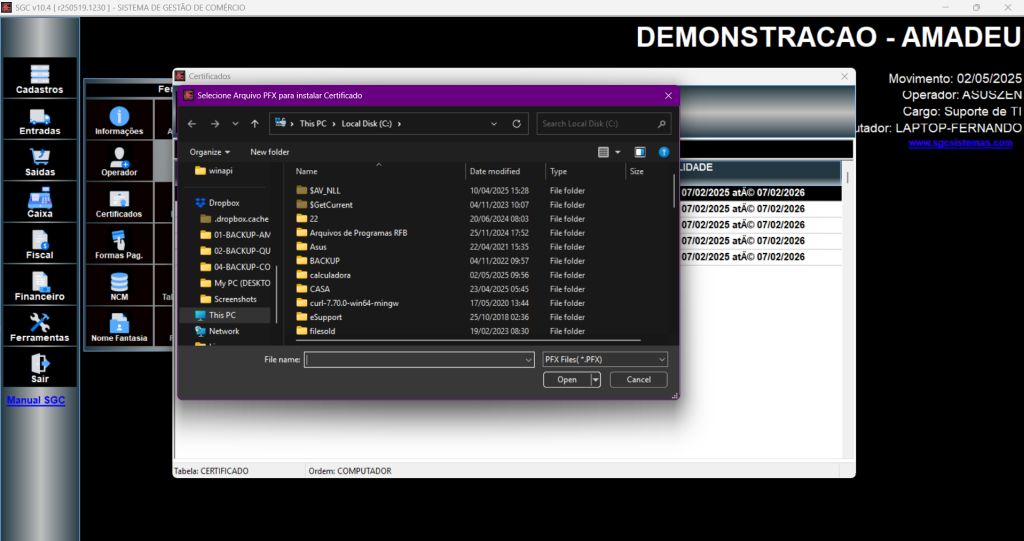This screenshot has width=1024, height=541.
Task: Open the NCM database tile
Action: [x=119, y=286]
